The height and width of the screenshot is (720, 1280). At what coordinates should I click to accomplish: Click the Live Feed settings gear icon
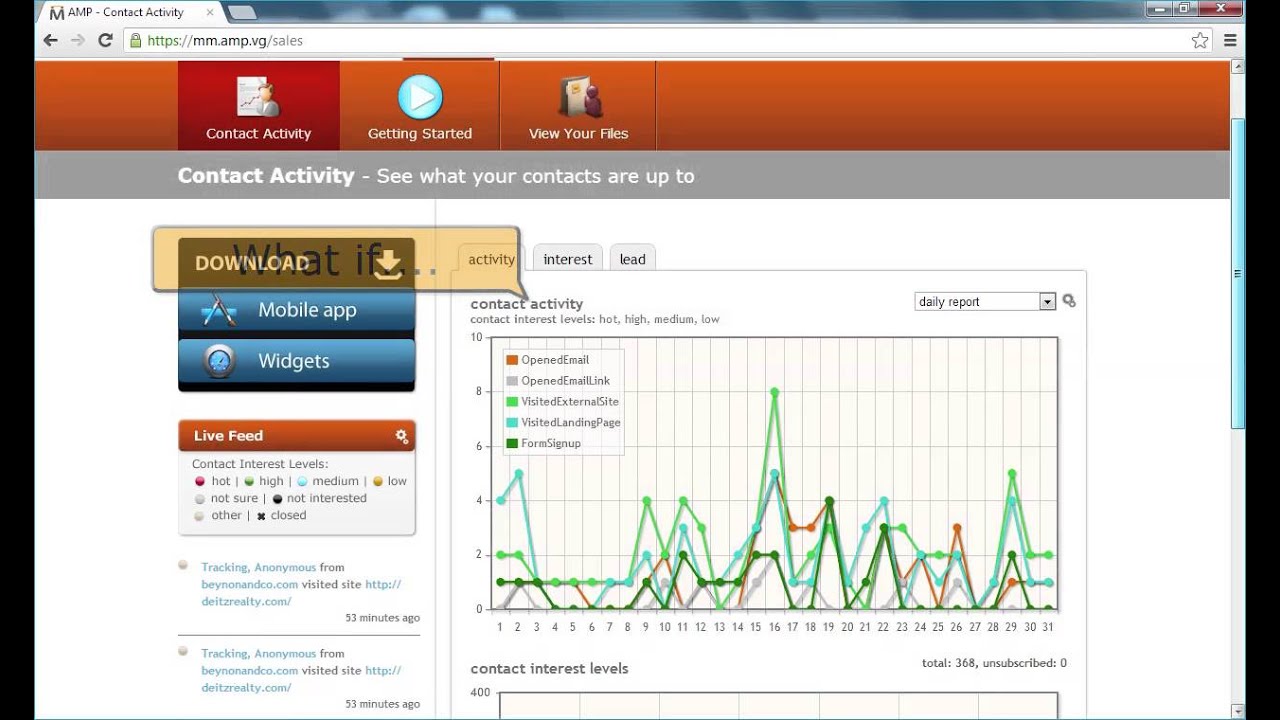[402, 436]
